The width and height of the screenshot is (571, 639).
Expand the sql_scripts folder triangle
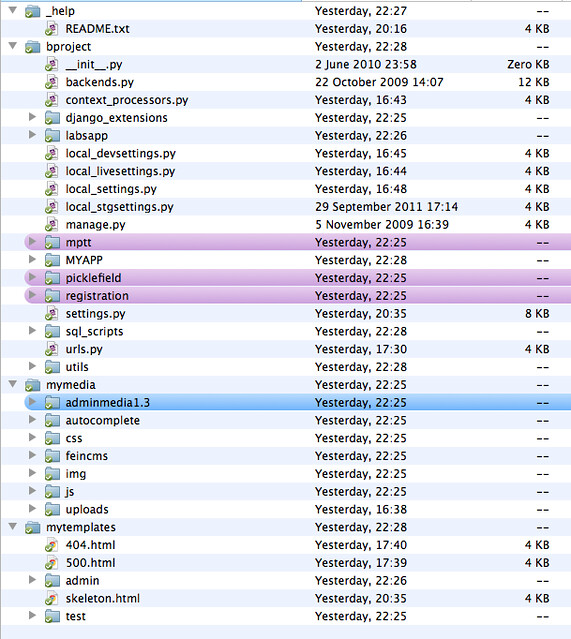point(32,331)
